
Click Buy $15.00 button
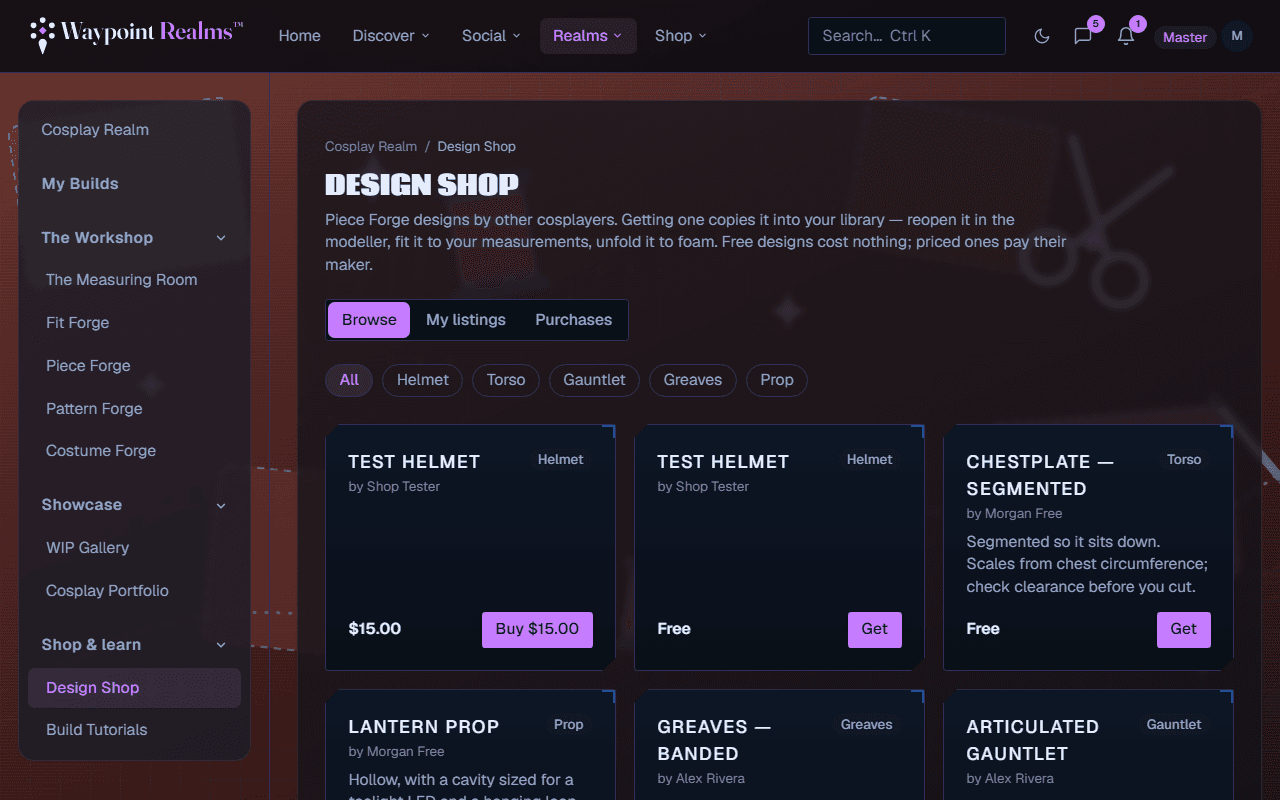537,630
